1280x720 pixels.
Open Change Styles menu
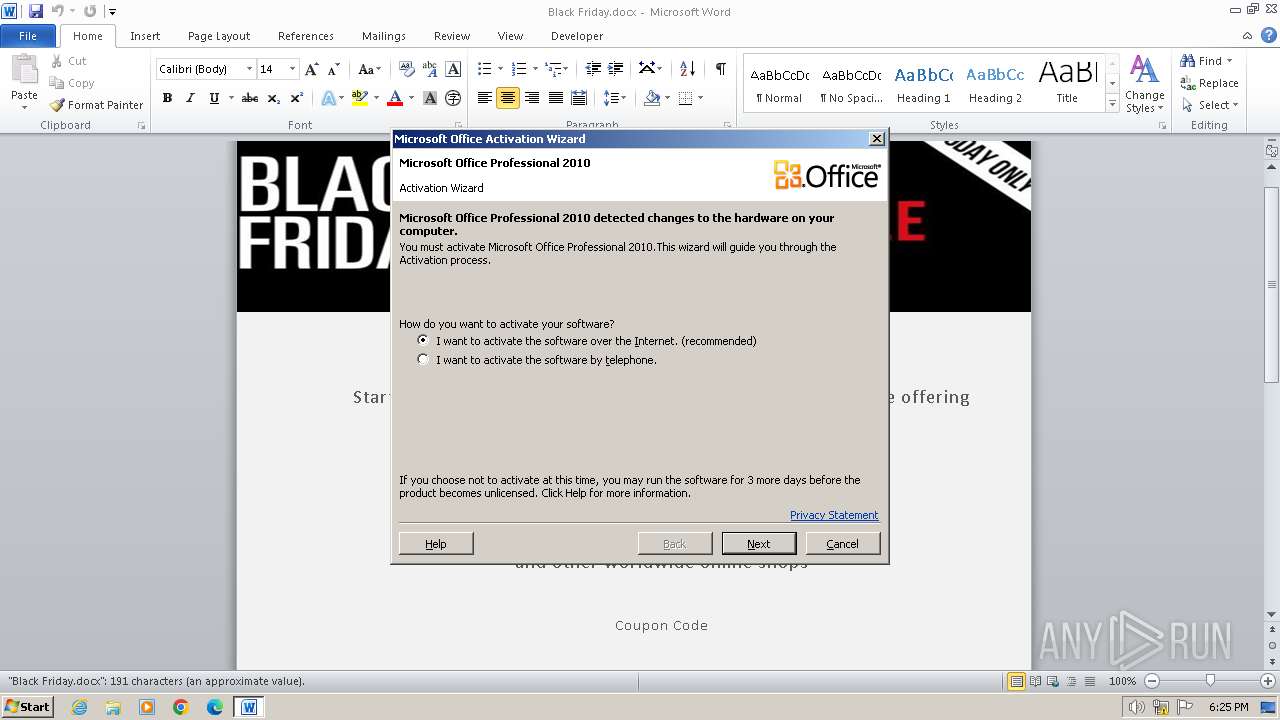[x=1144, y=84]
